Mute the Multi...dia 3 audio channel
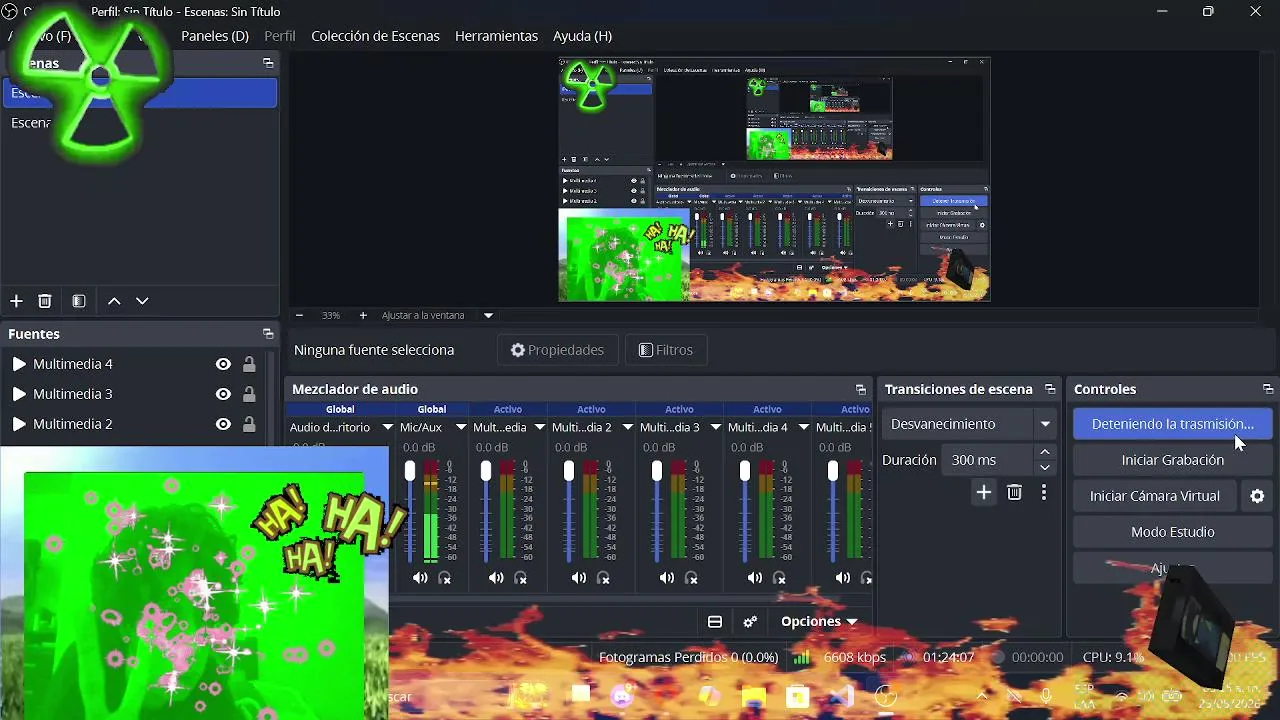 (x=667, y=578)
